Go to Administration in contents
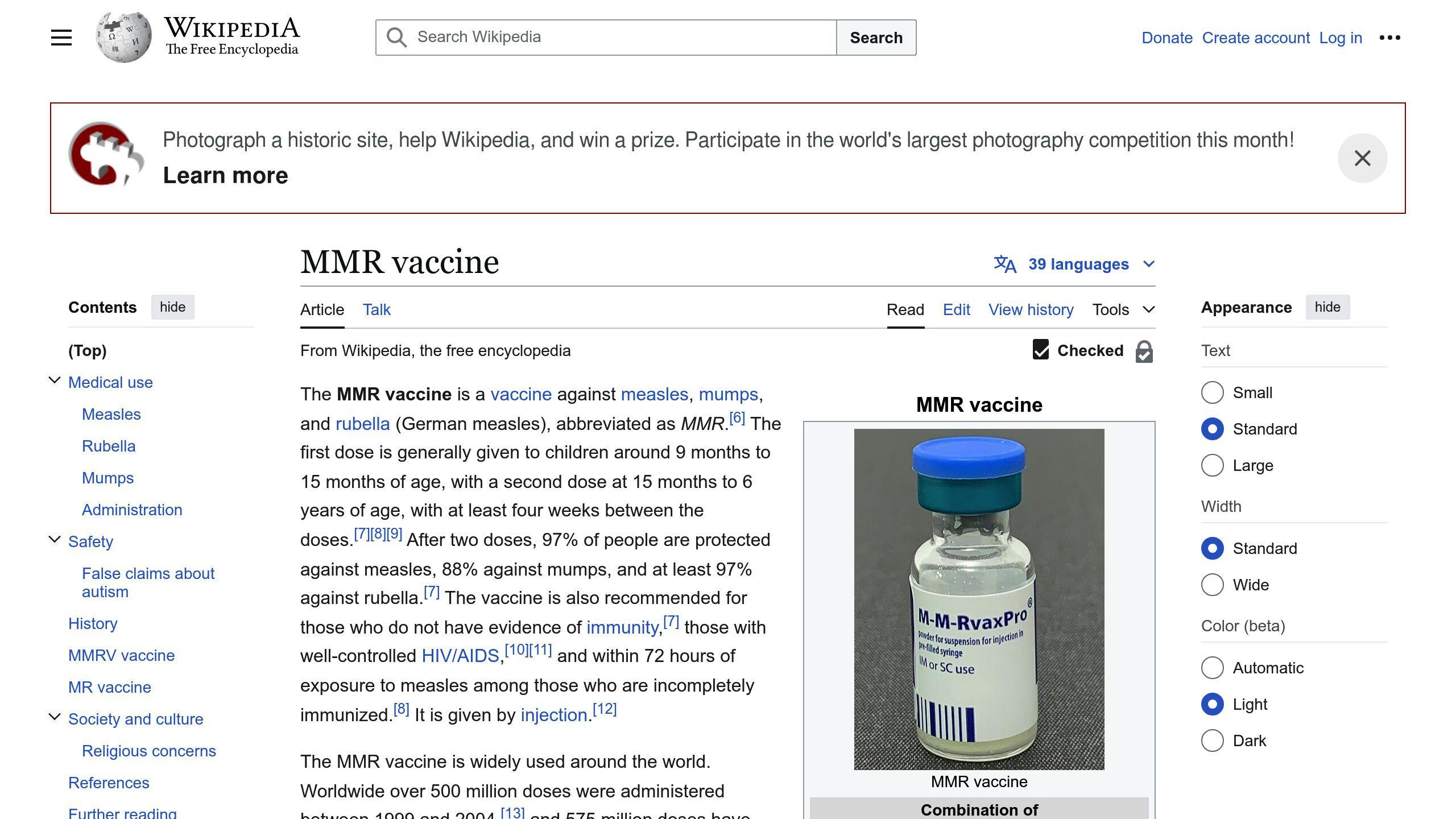 pos(132,510)
